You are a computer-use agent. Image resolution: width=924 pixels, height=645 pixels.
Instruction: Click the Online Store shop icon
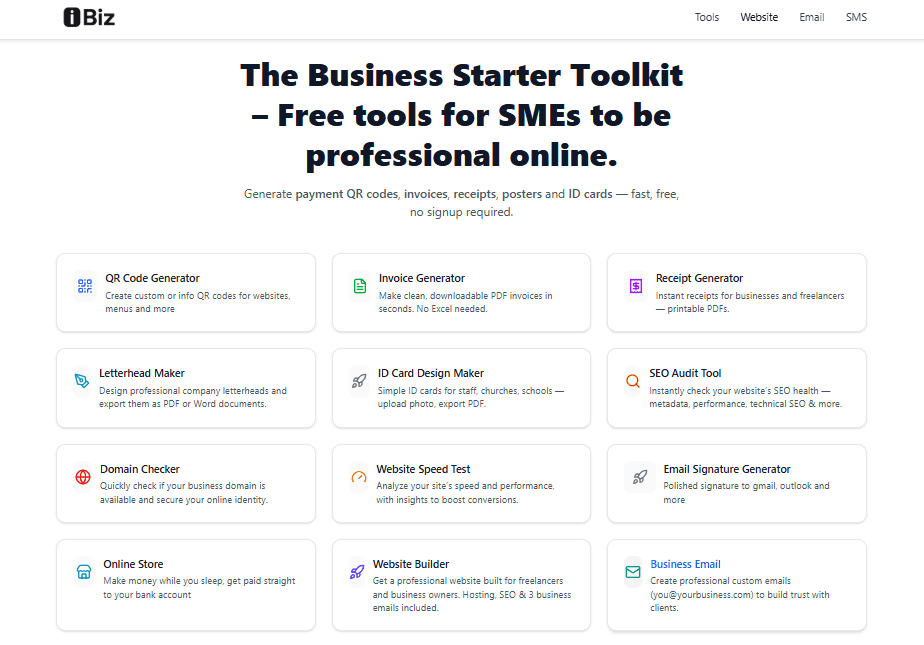coord(84,572)
